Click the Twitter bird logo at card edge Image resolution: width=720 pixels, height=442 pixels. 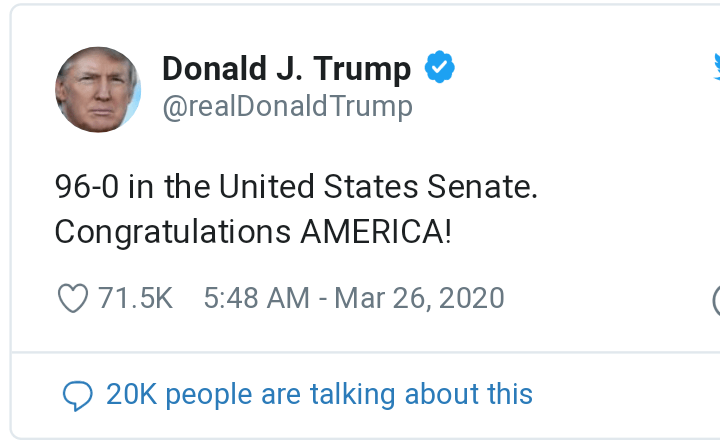[716, 67]
